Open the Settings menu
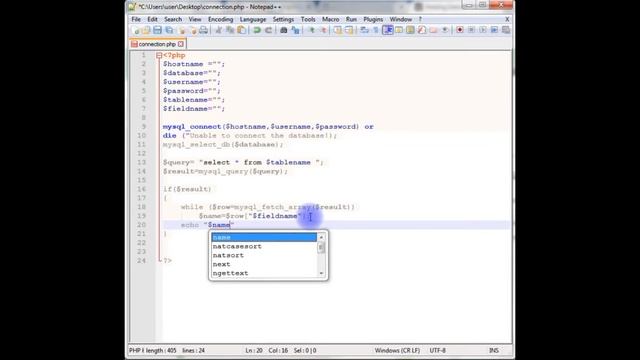 click(283, 19)
